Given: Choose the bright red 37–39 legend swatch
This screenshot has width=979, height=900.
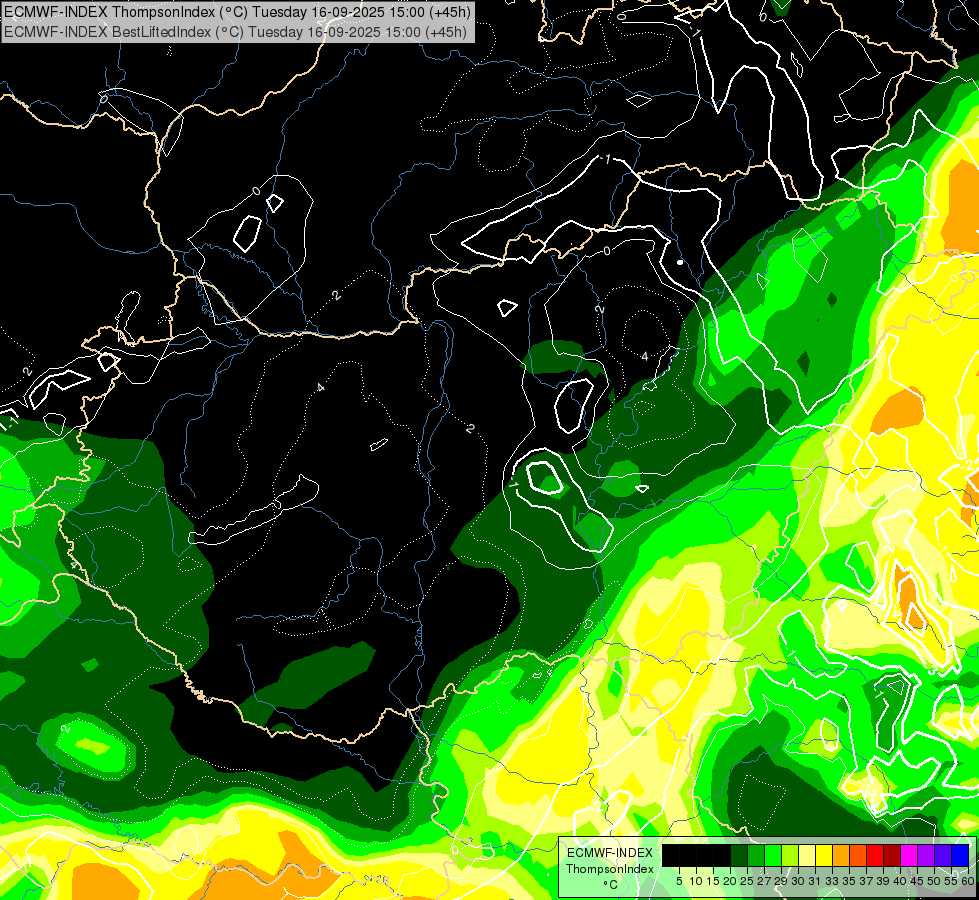Looking at the screenshot, I should pyautogui.click(x=875, y=856).
